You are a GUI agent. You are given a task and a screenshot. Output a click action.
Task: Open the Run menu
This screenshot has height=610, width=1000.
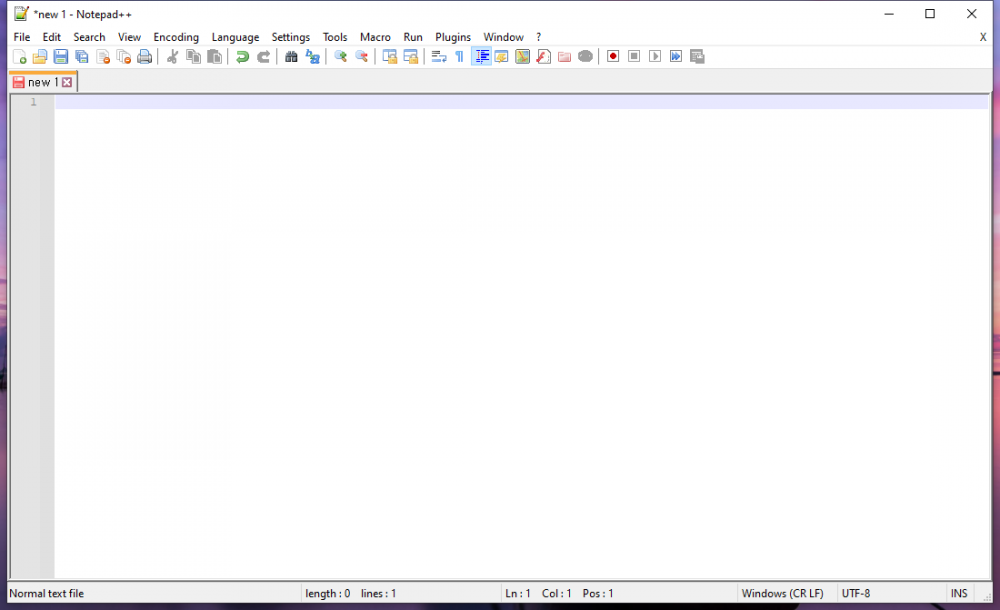(x=413, y=37)
